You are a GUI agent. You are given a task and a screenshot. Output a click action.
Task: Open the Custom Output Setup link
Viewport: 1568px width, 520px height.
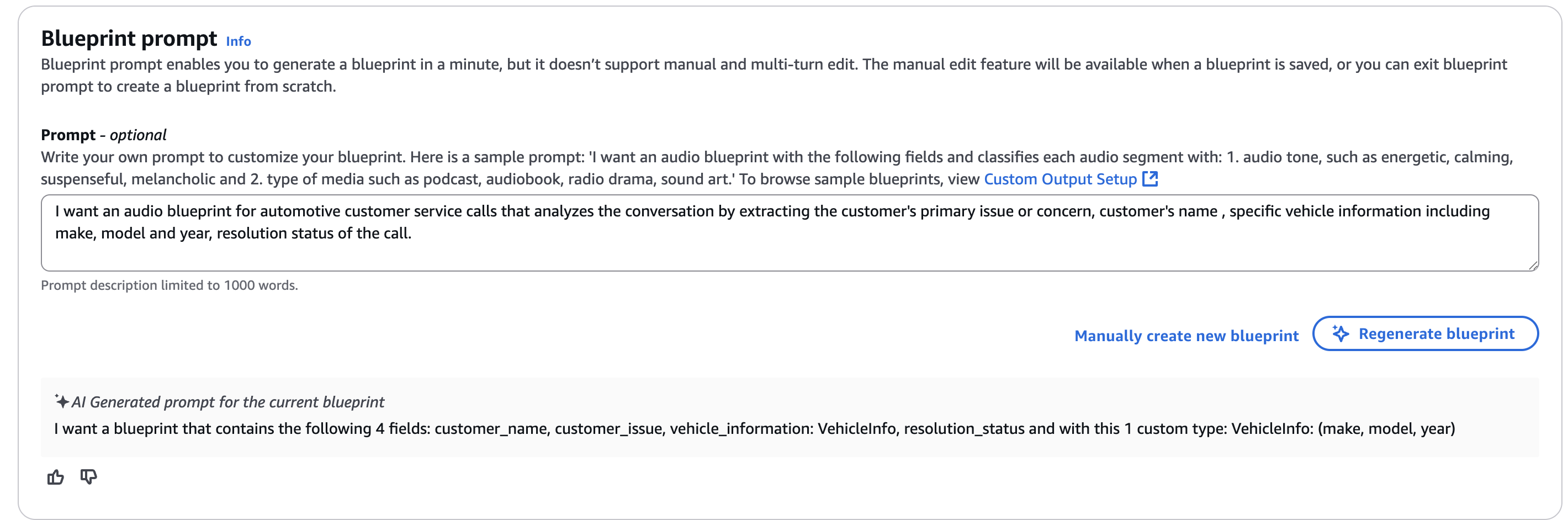click(1060, 179)
